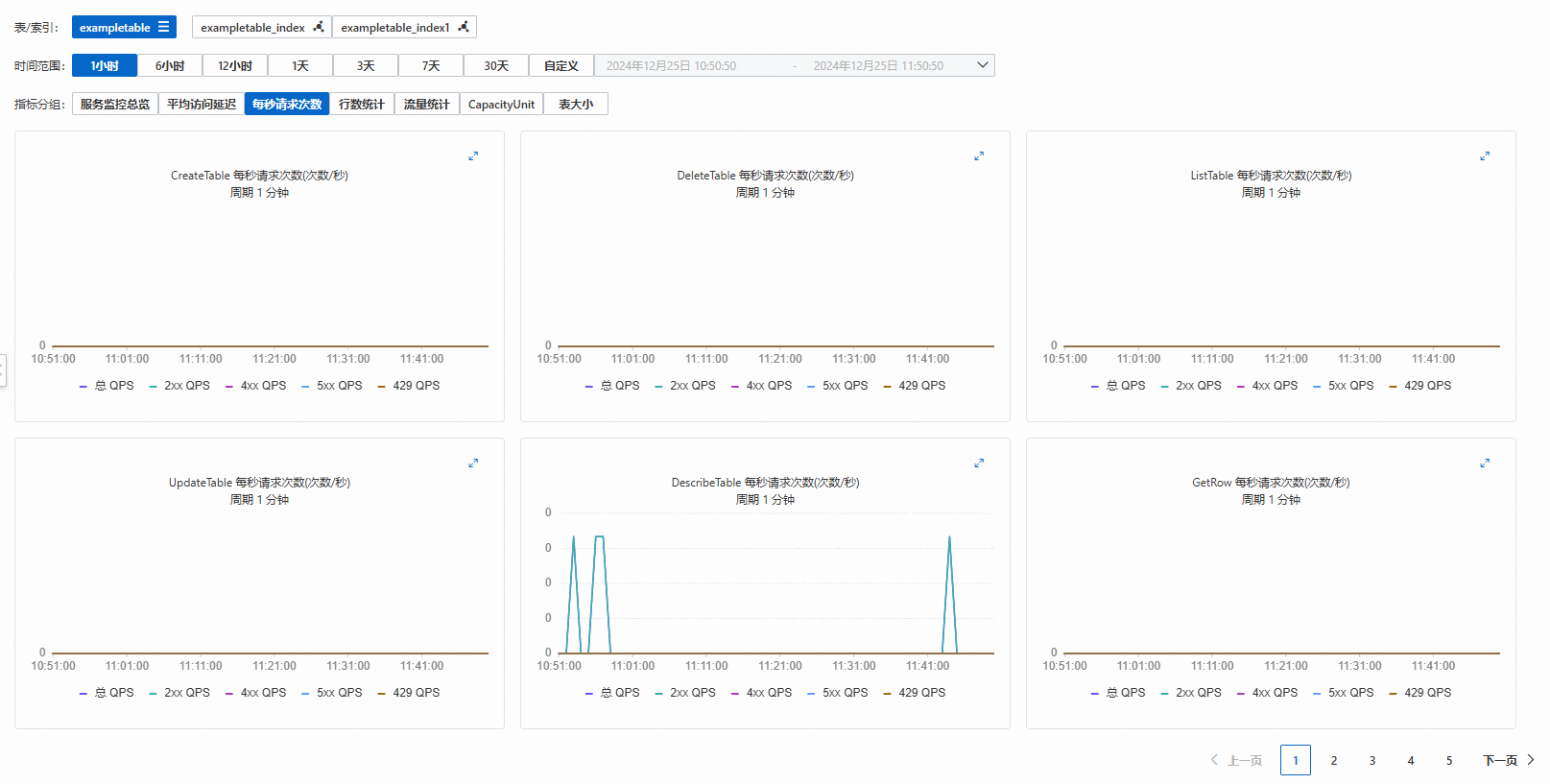This screenshot has width=1550, height=784.
Task: Expand the UpdateTable chart to fullscreen
Action: [473, 463]
